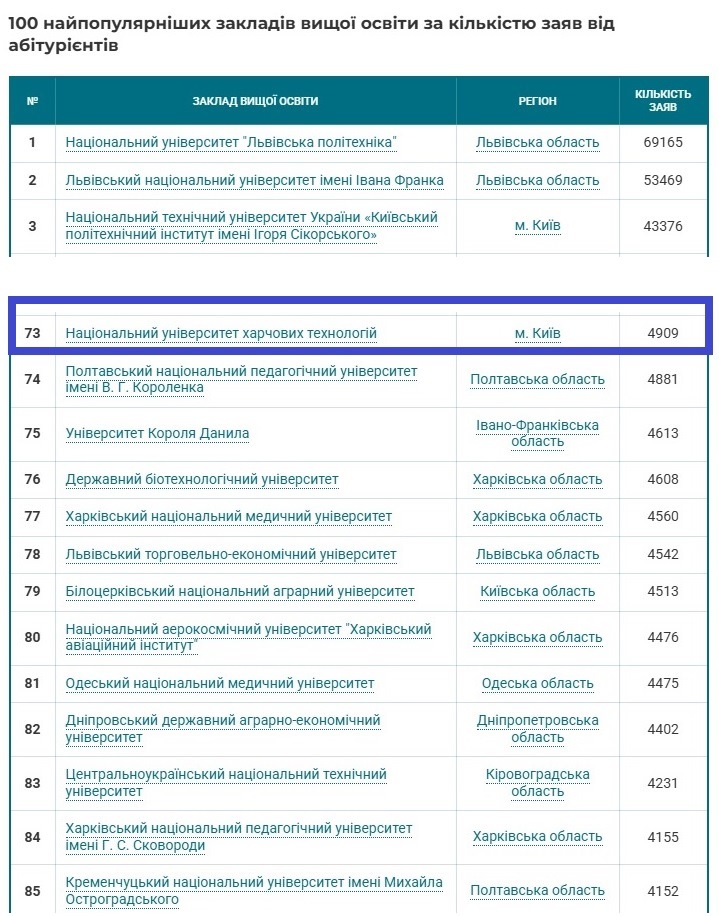This screenshot has height=916, width=719.
Task: Select the application count 53469
Action: coord(663,181)
